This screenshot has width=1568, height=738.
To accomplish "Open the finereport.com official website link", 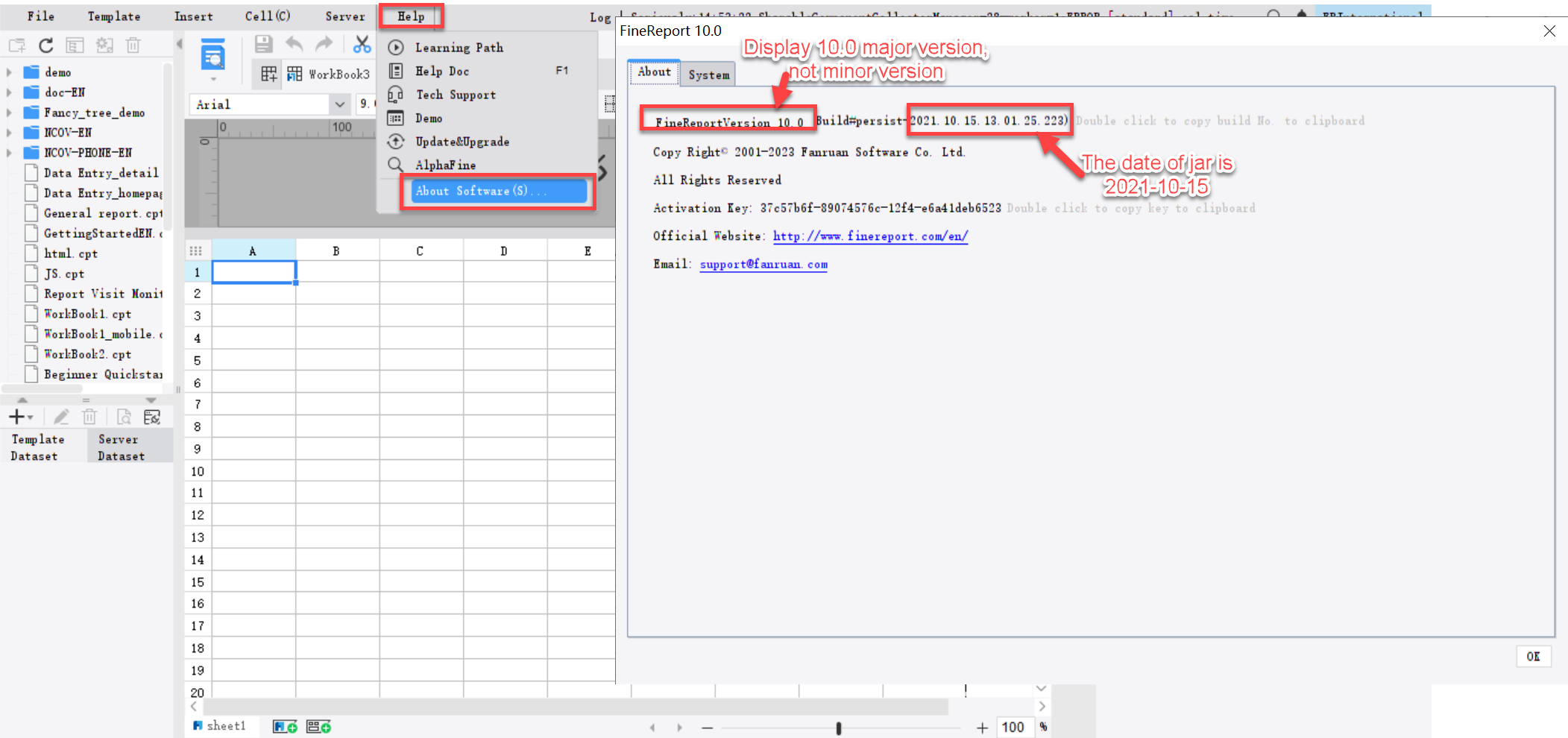I will click(870, 236).
